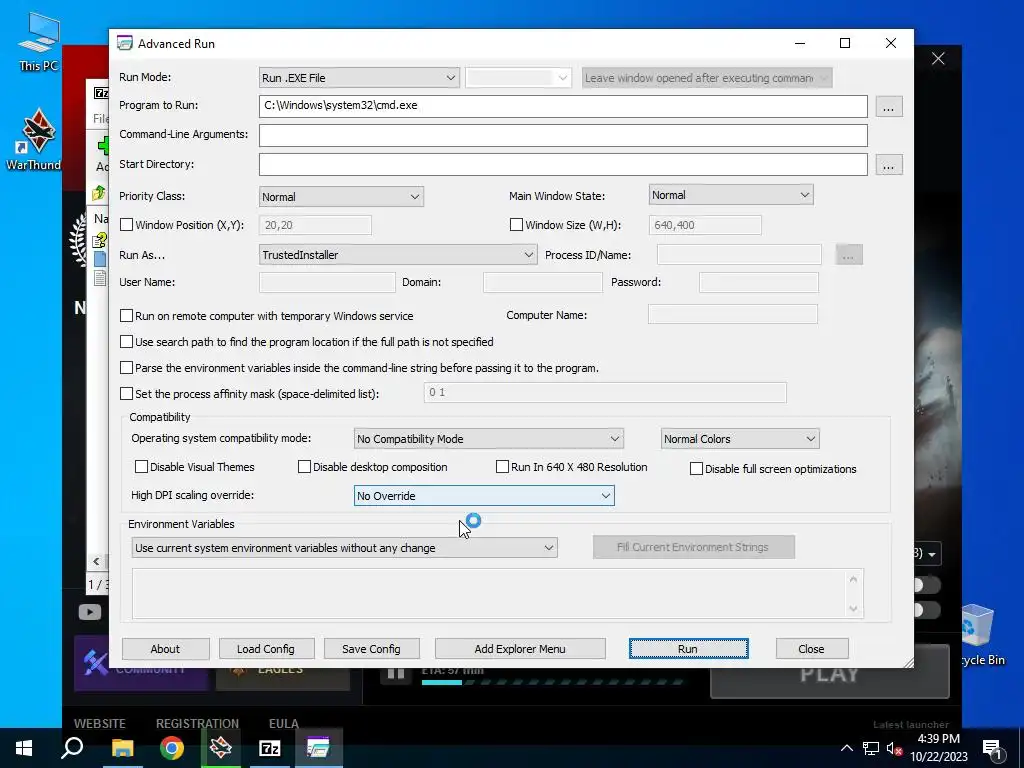This screenshot has width=1024, height=768.
Task: Click the Command-Line Arguments field
Action: click(x=563, y=135)
